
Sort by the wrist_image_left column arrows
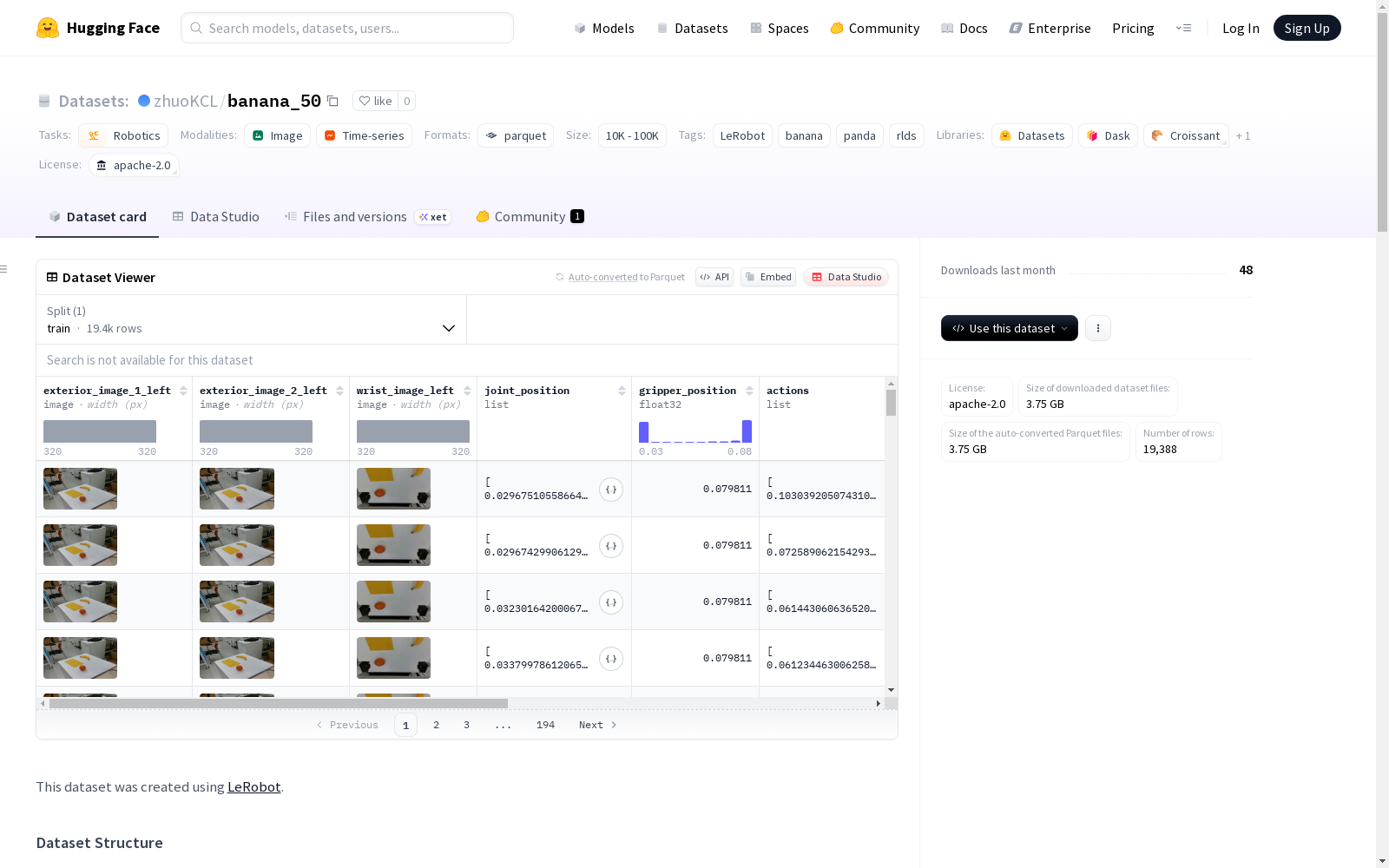pyautogui.click(x=467, y=391)
